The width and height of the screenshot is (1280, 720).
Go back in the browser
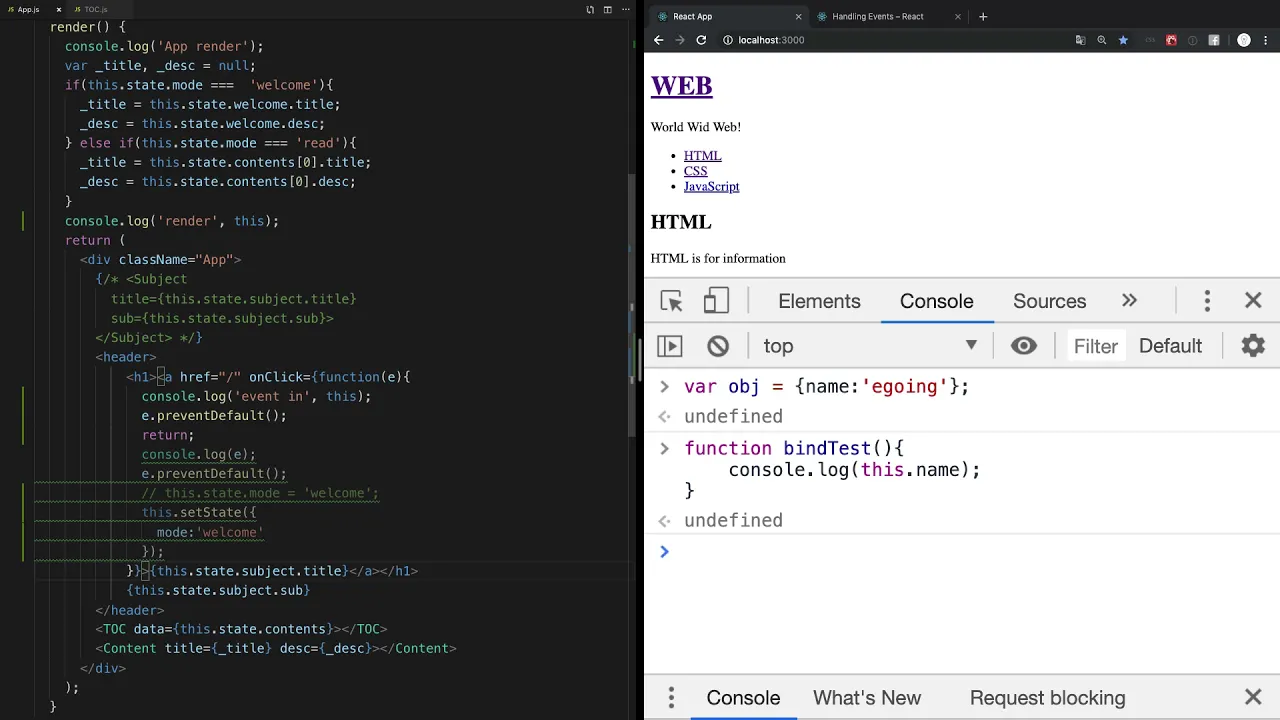pyautogui.click(x=658, y=40)
